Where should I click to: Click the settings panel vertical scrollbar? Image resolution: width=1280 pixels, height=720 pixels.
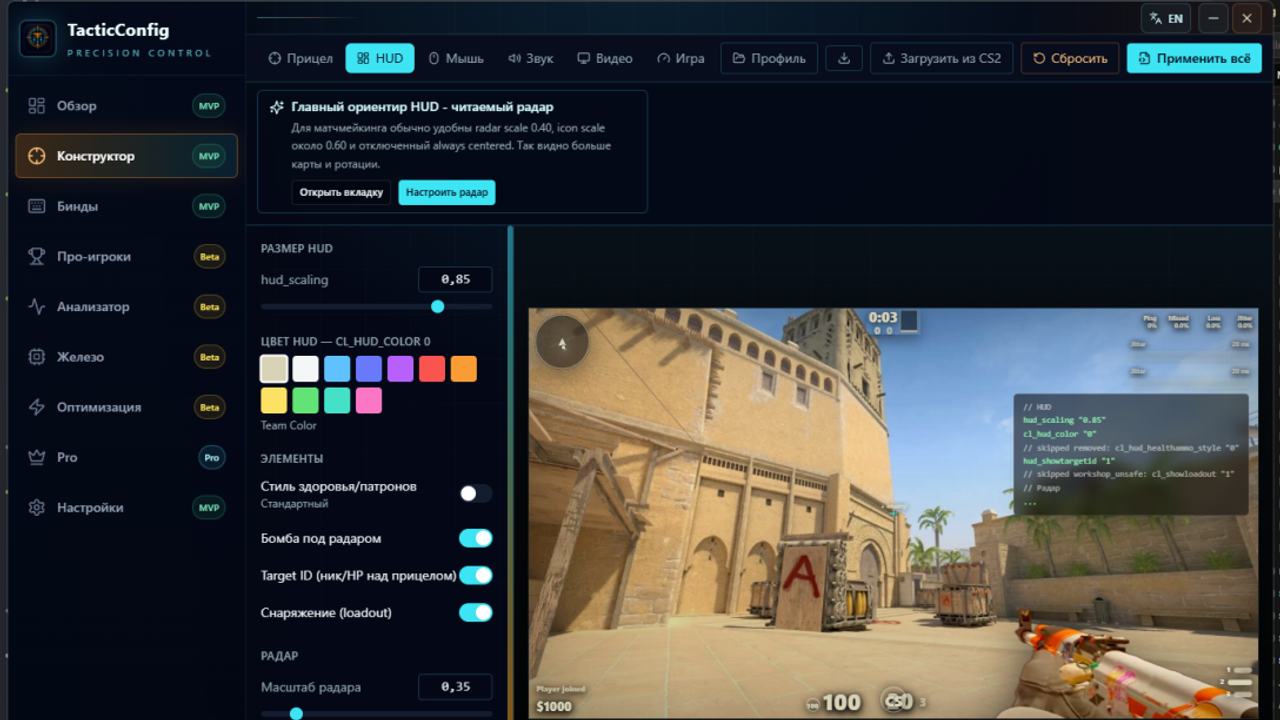(510, 472)
